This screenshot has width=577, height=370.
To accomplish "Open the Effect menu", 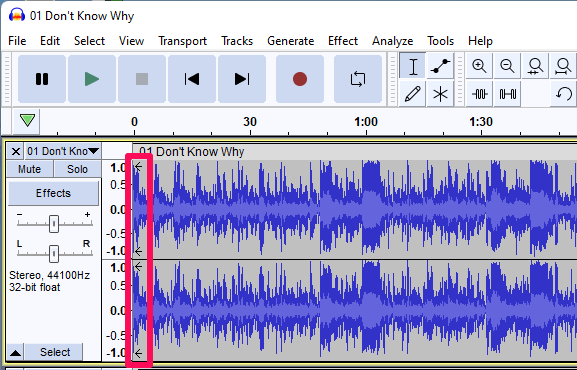I will point(343,41).
